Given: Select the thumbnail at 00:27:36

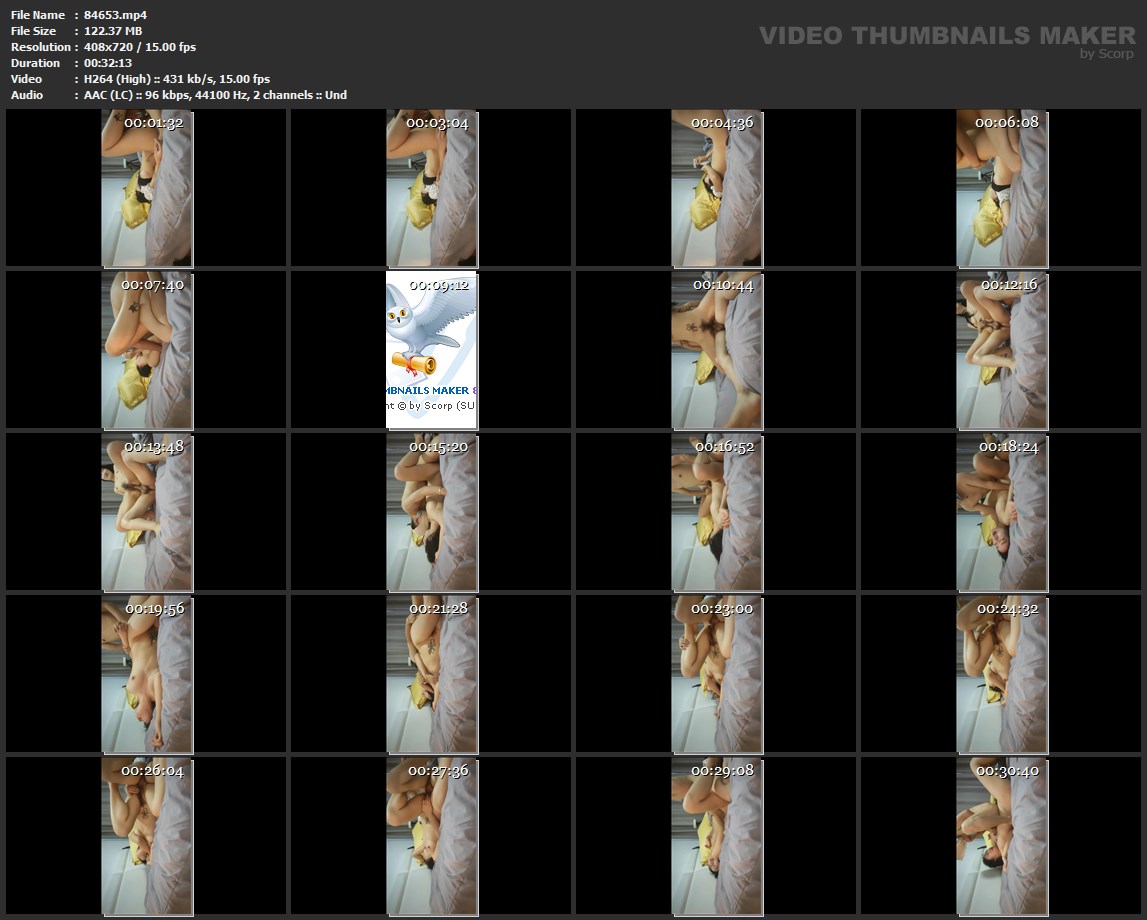Looking at the screenshot, I should 431,836.
